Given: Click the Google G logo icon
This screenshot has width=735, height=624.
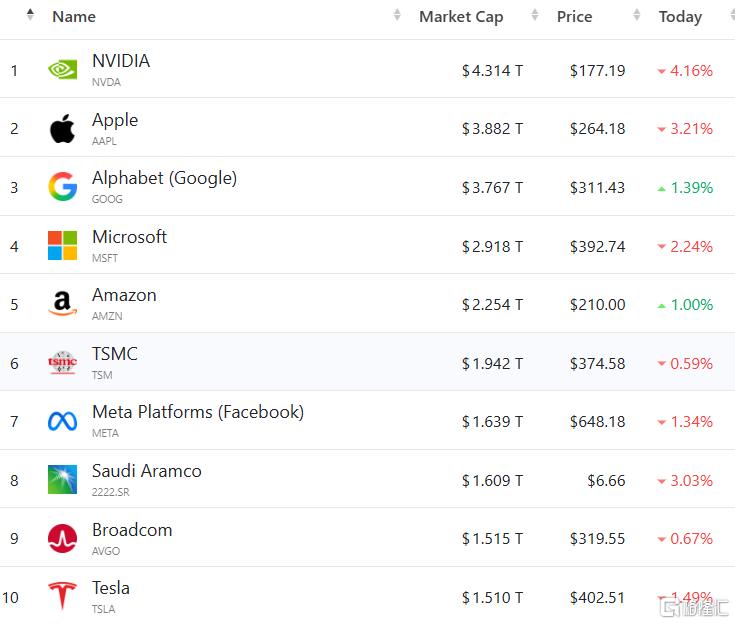Looking at the screenshot, I should point(62,187).
